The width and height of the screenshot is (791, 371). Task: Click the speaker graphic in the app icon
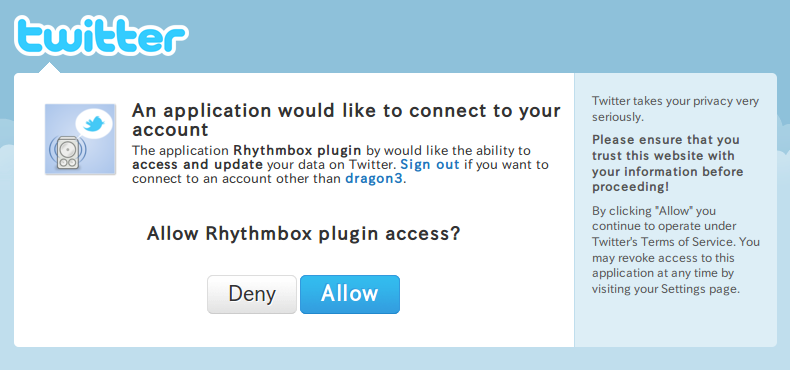tap(68, 152)
